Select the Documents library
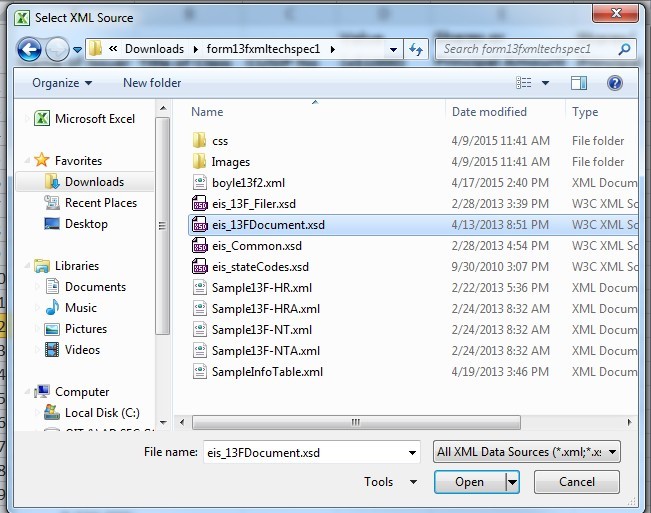Image resolution: width=651 pixels, height=513 pixels. coord(86,287)
